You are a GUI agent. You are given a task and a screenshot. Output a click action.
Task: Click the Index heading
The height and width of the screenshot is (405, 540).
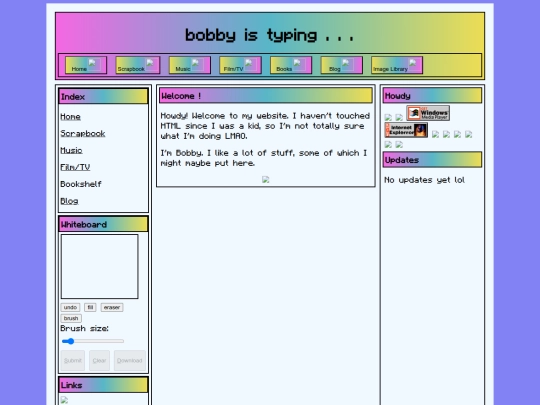click(103, 96)
